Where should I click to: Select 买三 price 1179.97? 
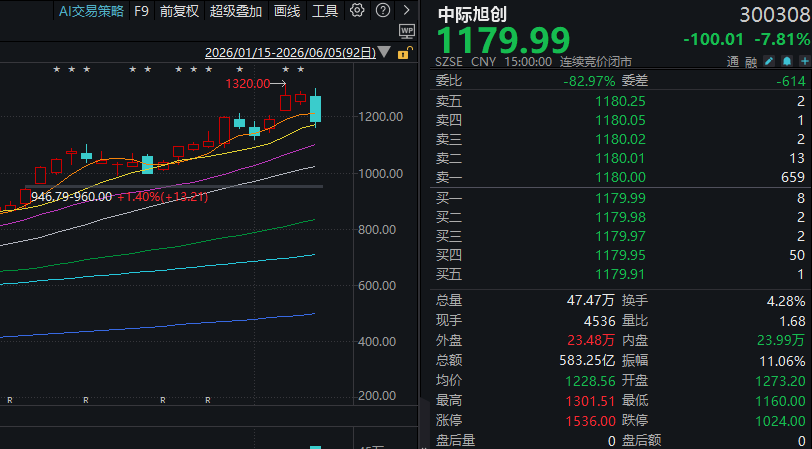tap(620, 236)
